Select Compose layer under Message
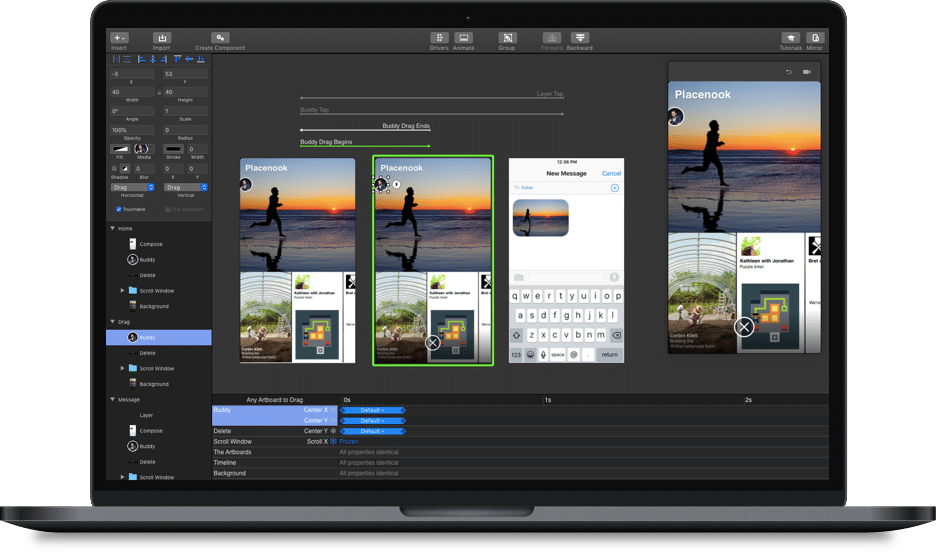The width and height of the screenshot is (936, 552). click(x=159, y=430)
